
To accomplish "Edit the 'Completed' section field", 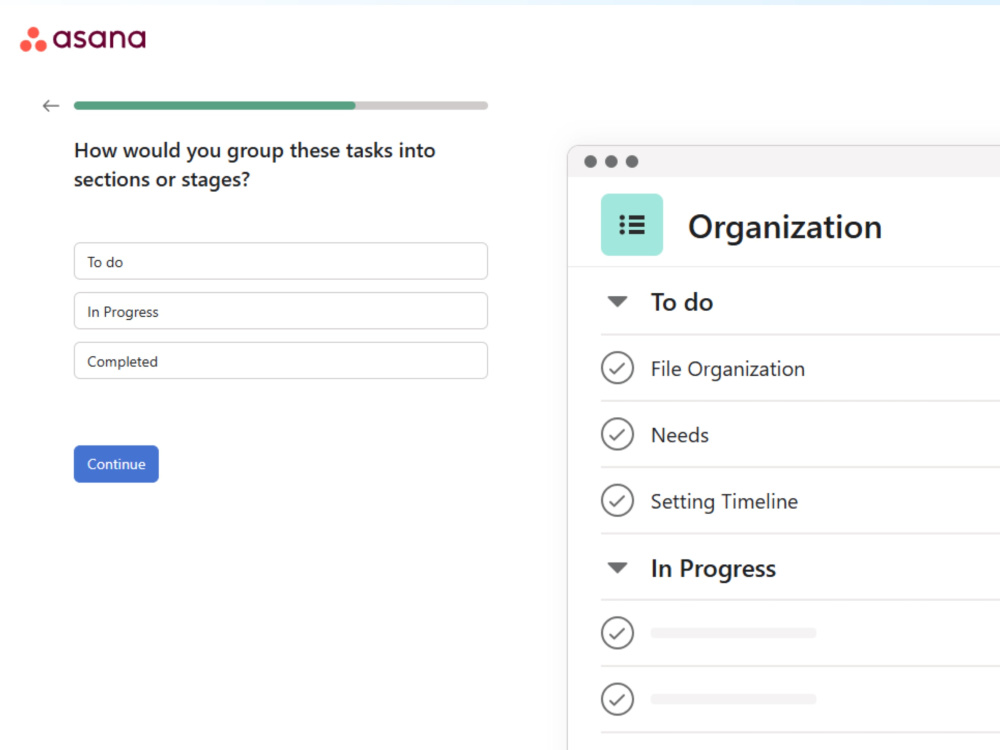I will [x=281, y=360].
